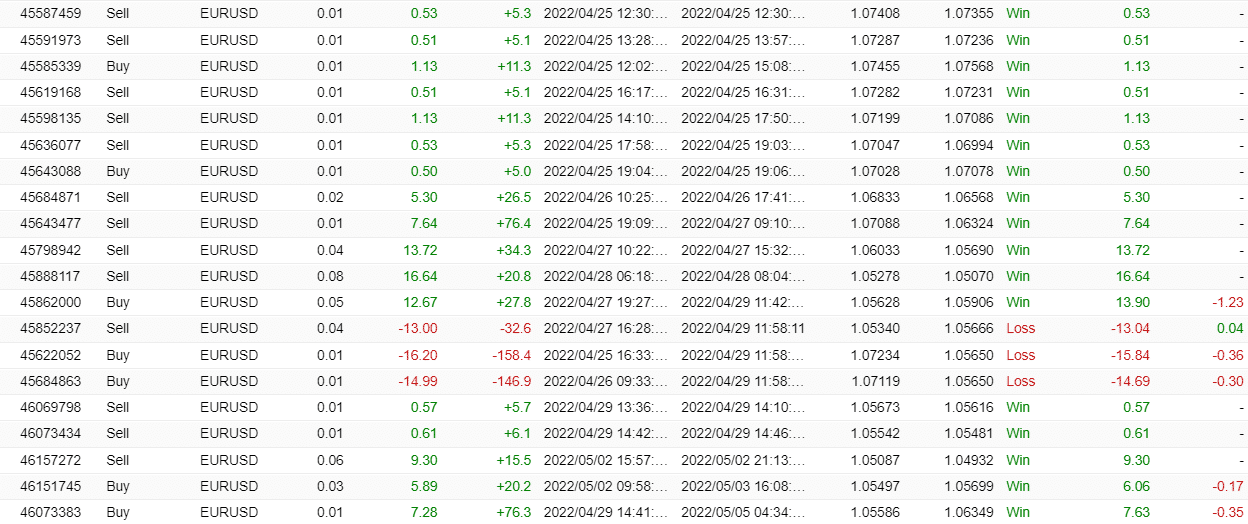The image size is (1248, 524).
Task: Select trade ticket 45591973
Action: click(x=51, y=40)
